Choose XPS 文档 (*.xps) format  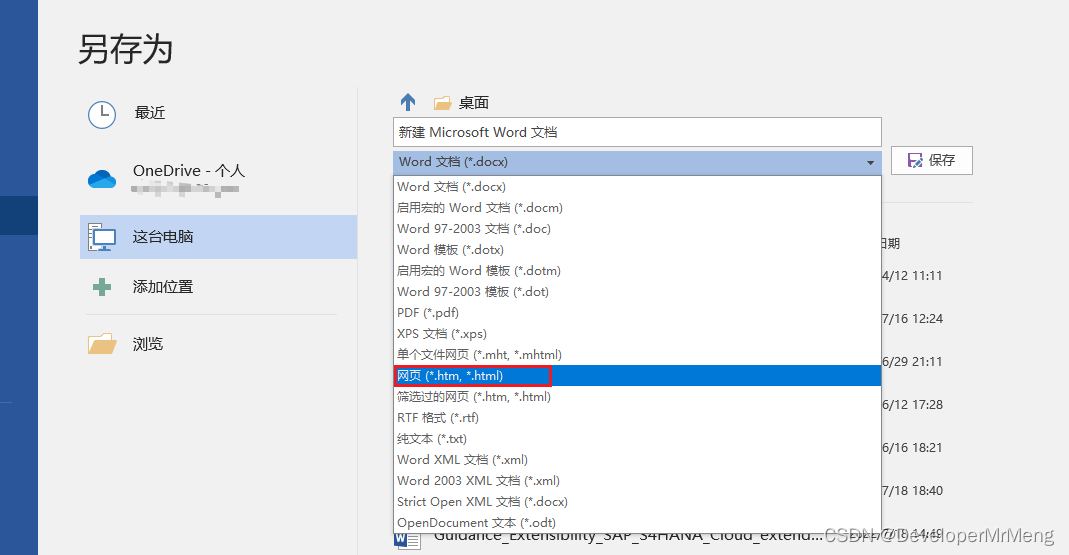point(637,334)
